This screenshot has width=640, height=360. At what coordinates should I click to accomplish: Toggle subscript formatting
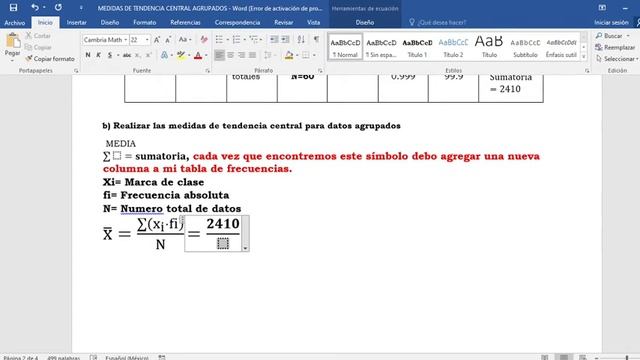click(138, 55)
